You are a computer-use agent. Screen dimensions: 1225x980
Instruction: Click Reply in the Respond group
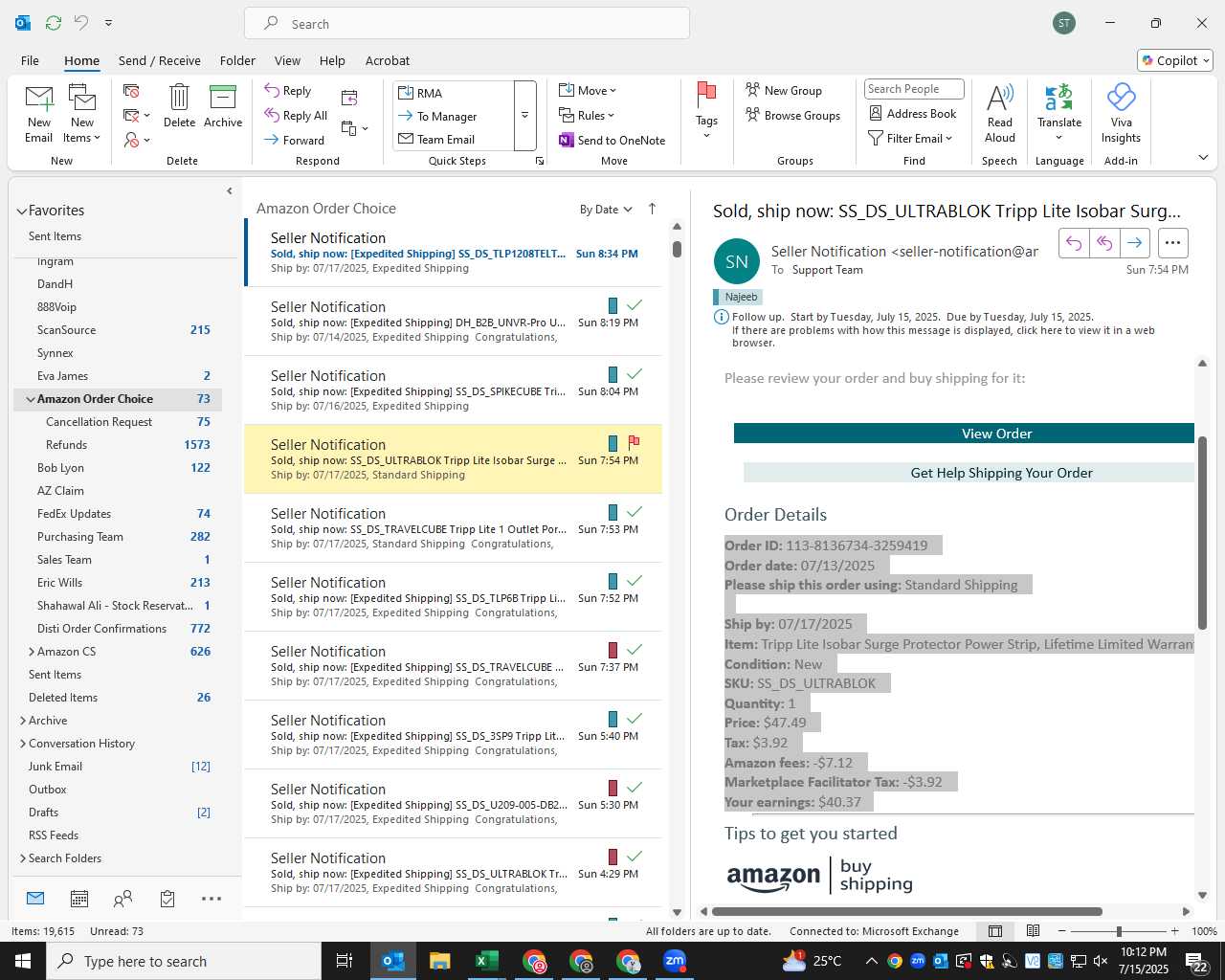click(288, 91)
